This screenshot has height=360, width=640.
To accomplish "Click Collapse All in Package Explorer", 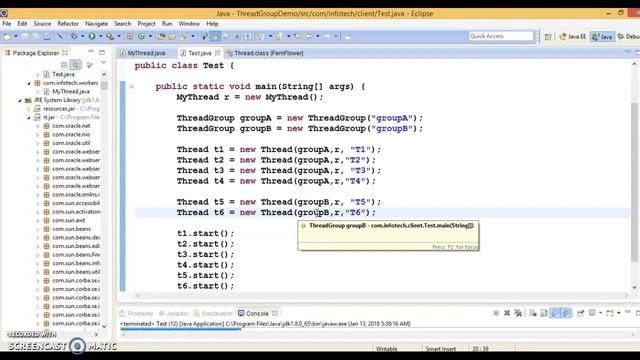I will point(64,65).
